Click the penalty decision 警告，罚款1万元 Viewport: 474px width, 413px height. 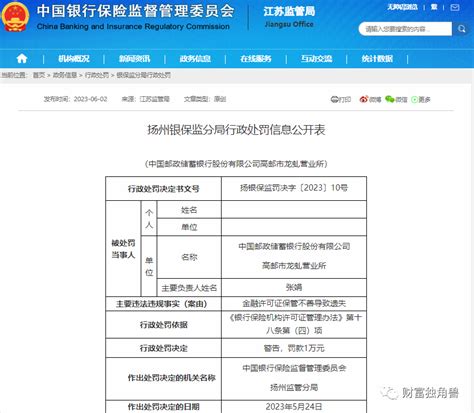(294, 348)
